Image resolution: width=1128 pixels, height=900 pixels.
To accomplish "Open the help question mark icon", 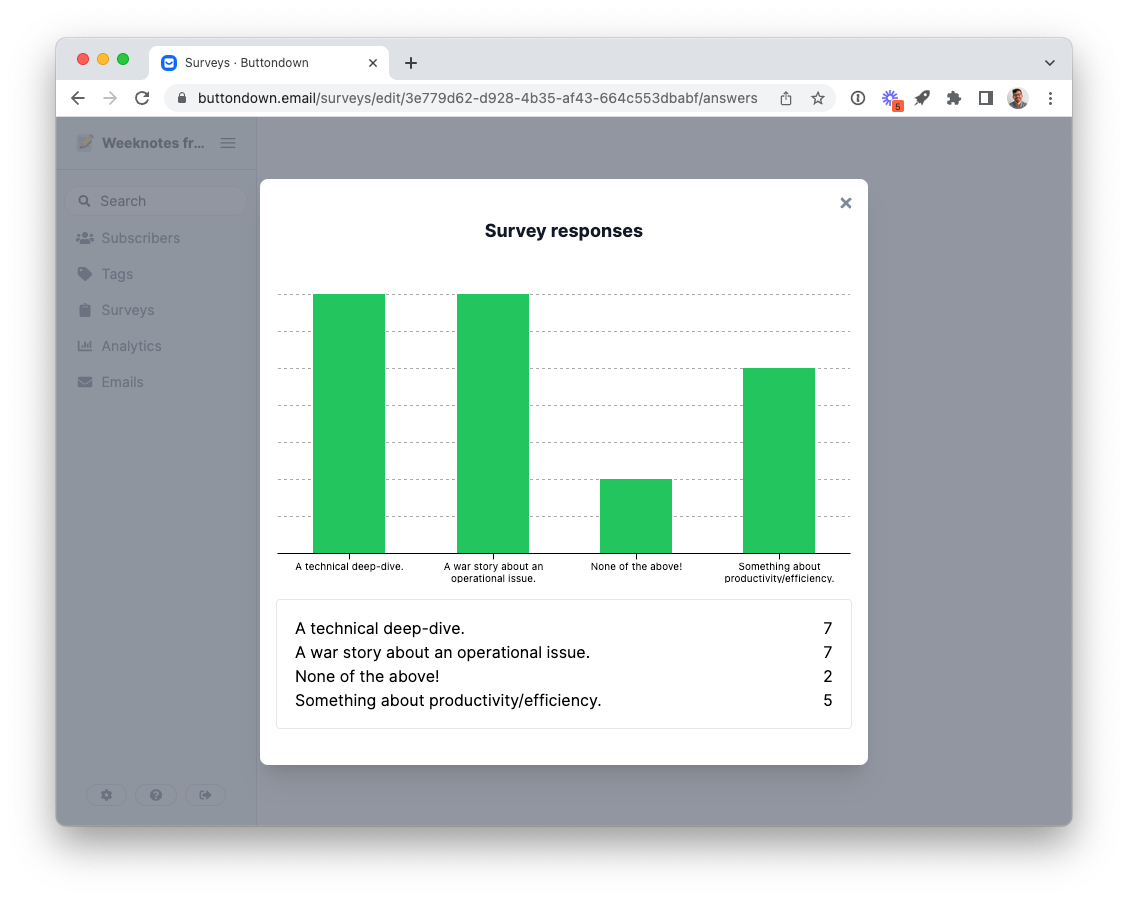I will point(156,795).
